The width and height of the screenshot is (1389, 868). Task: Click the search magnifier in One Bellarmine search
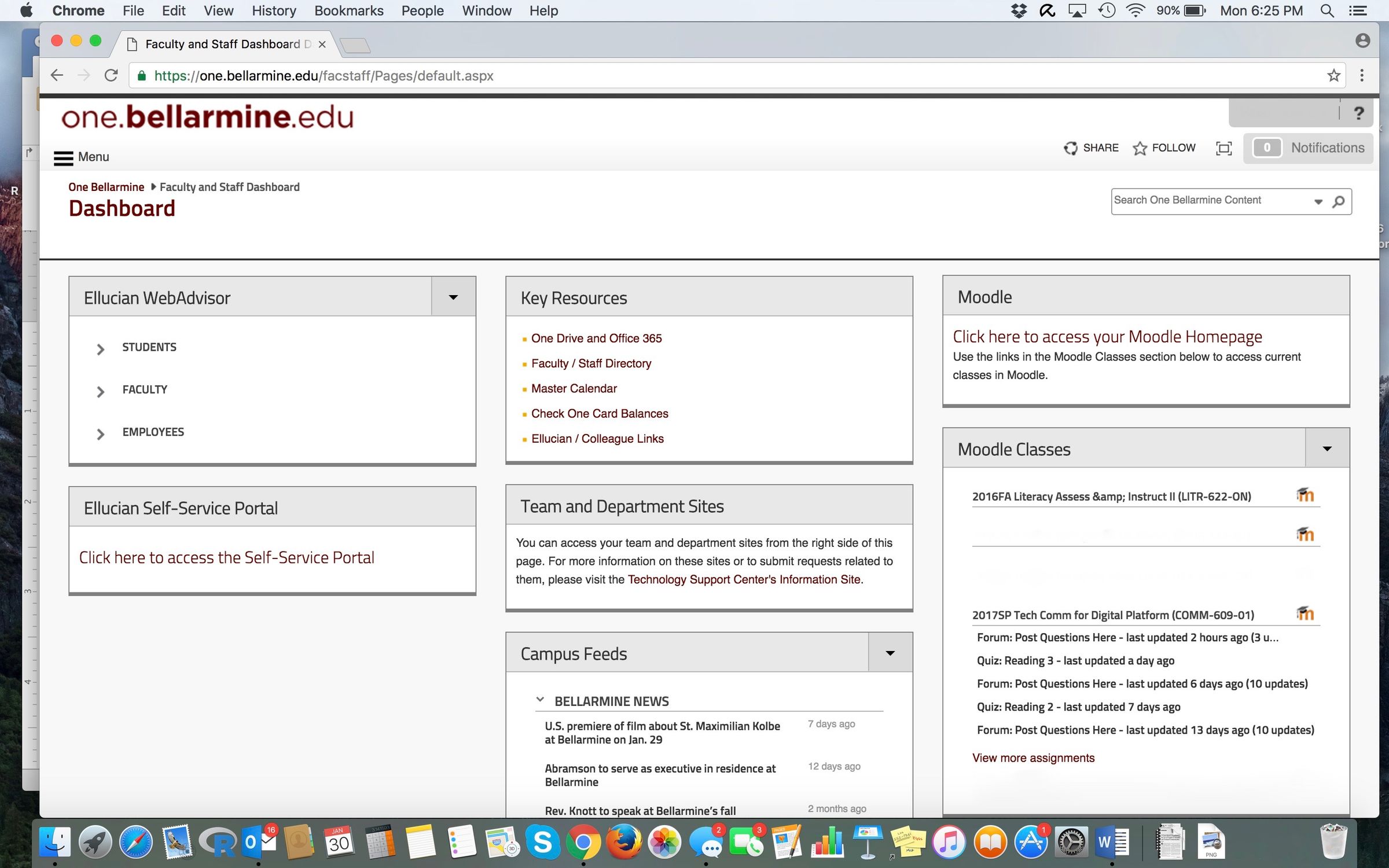pyautogui.click(x=1339, y=201)
